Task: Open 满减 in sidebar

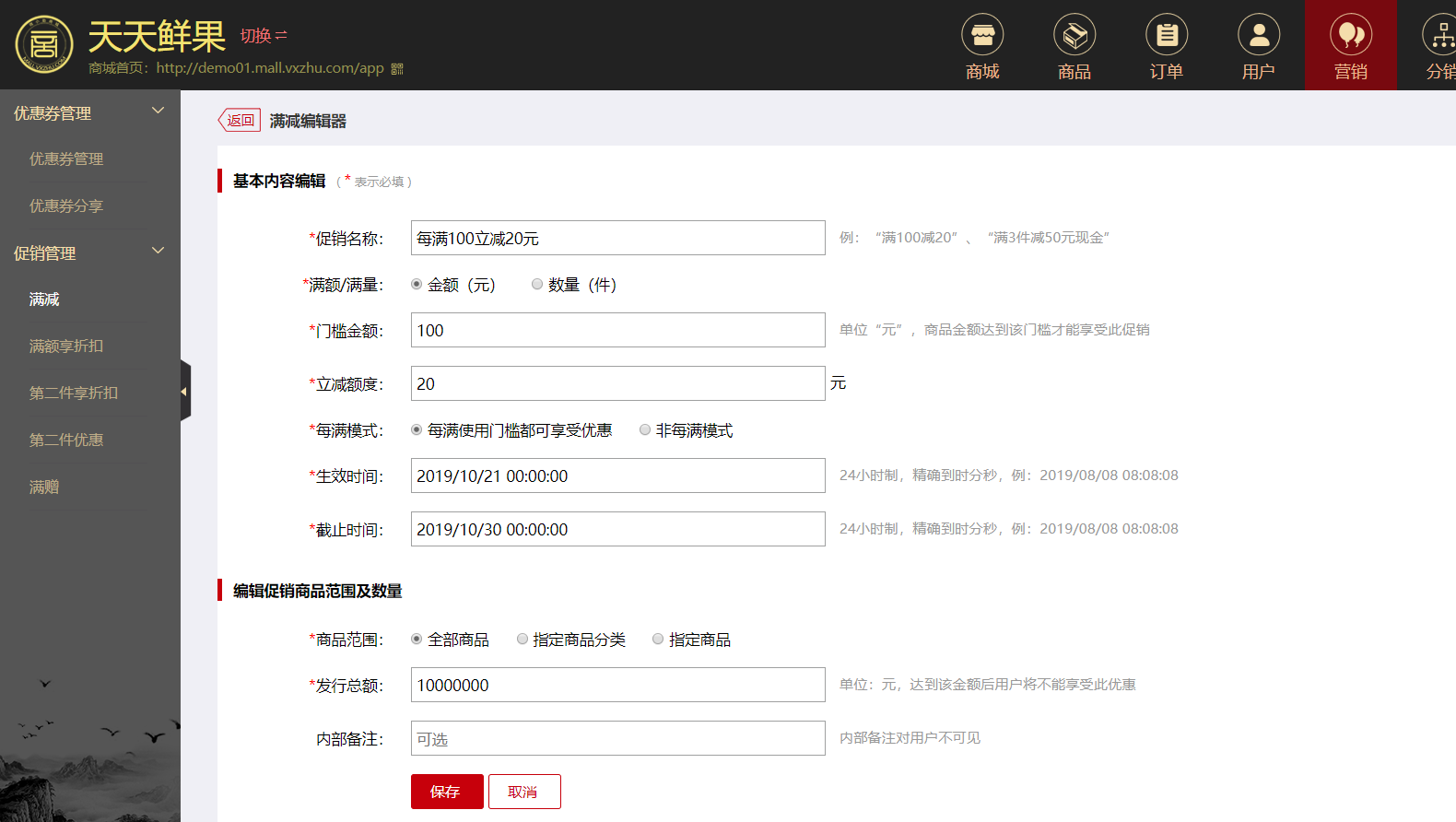Action: coord(44,299)
